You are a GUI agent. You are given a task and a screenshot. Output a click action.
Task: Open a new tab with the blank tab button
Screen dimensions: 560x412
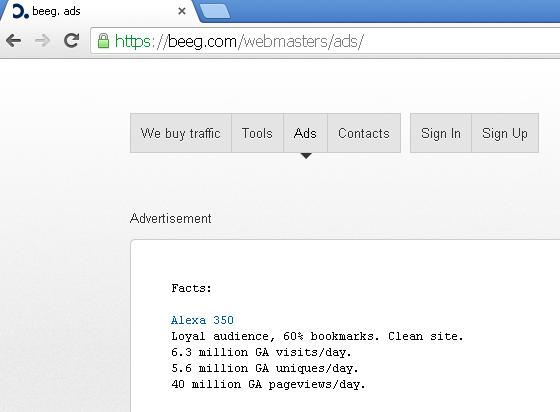[x=215, y=11]
